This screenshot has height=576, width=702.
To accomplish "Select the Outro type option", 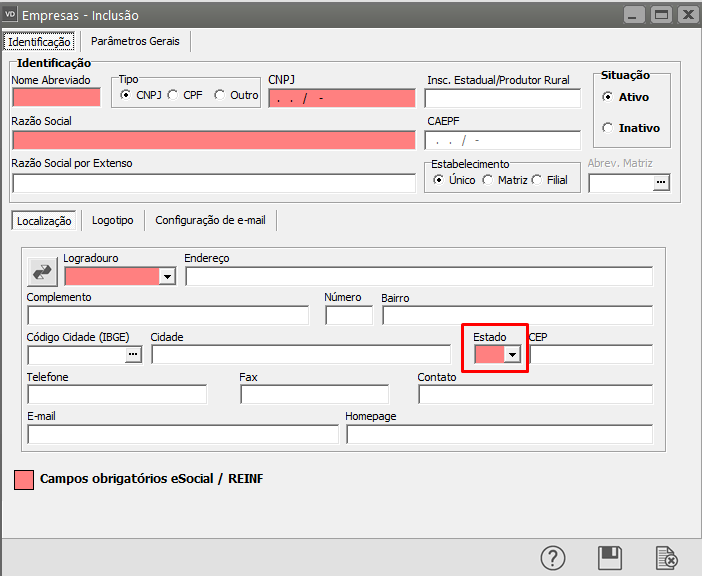I will pyautogui.click(x=219, y=95).
